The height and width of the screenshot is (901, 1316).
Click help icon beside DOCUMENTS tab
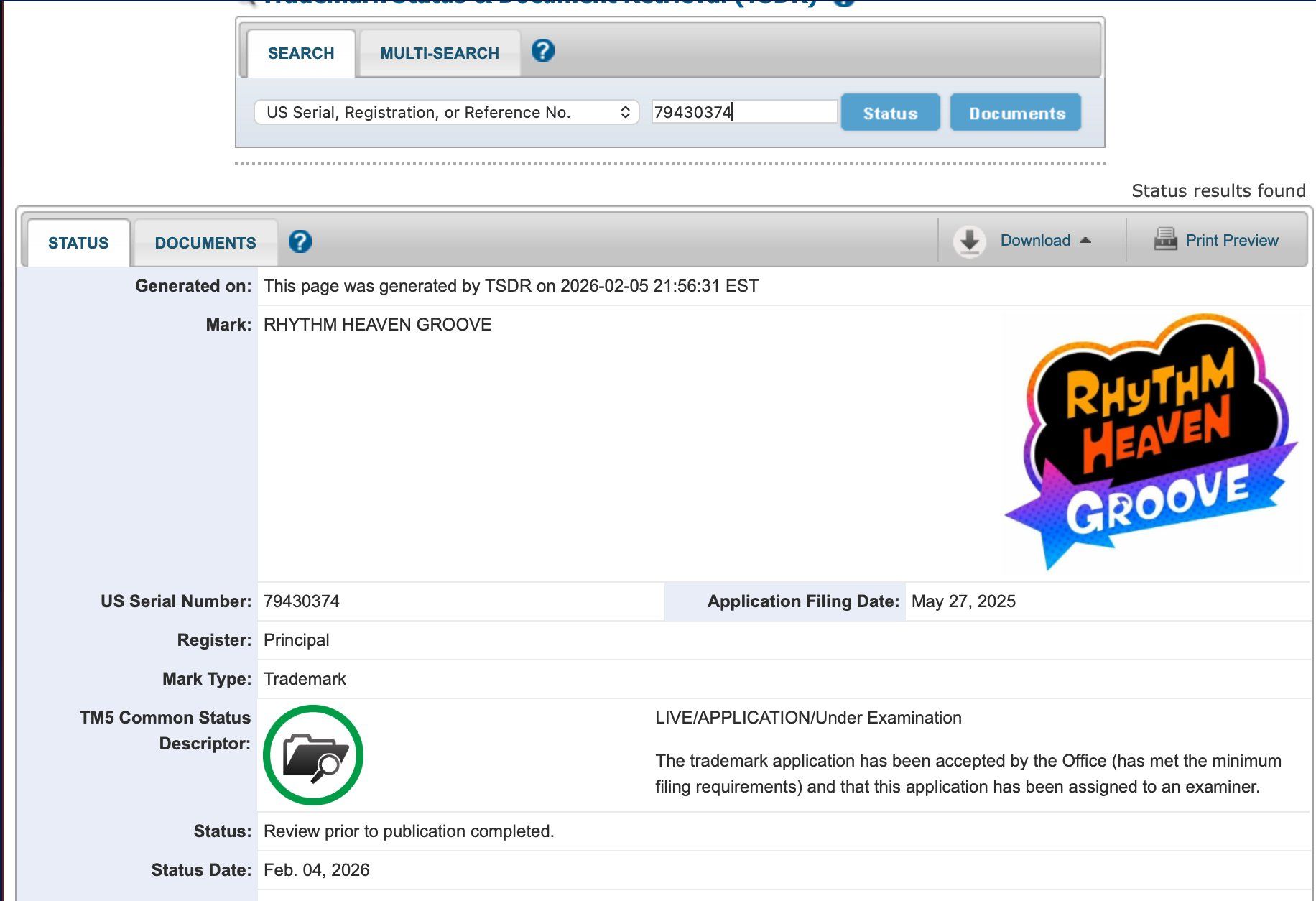pos(300,241)
